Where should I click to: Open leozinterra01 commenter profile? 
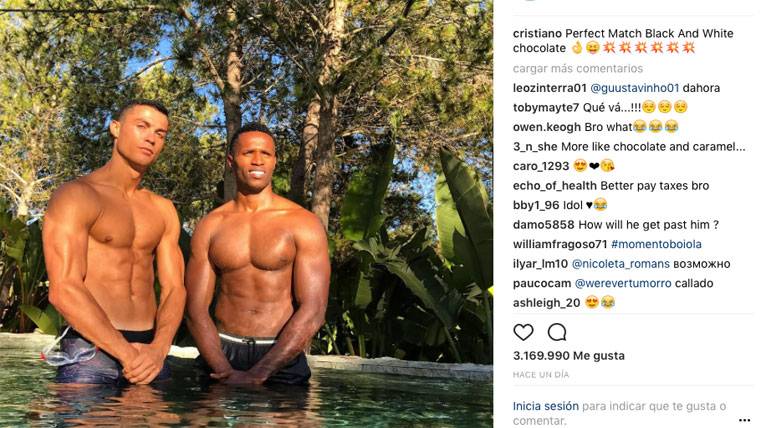click(x=550, y=88)
